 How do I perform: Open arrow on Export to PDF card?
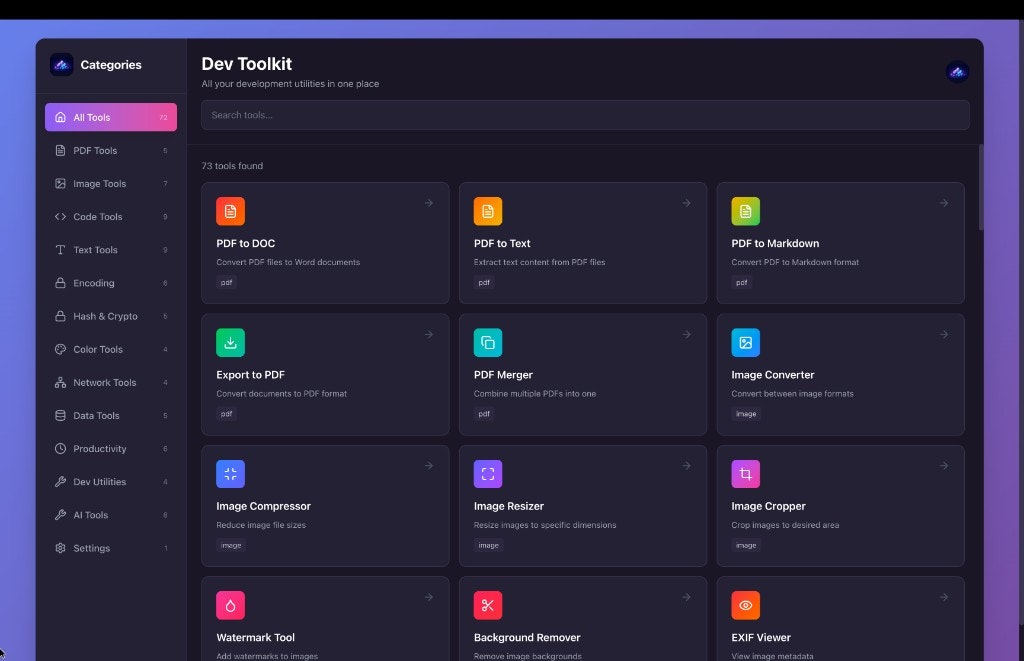[429, 334]
